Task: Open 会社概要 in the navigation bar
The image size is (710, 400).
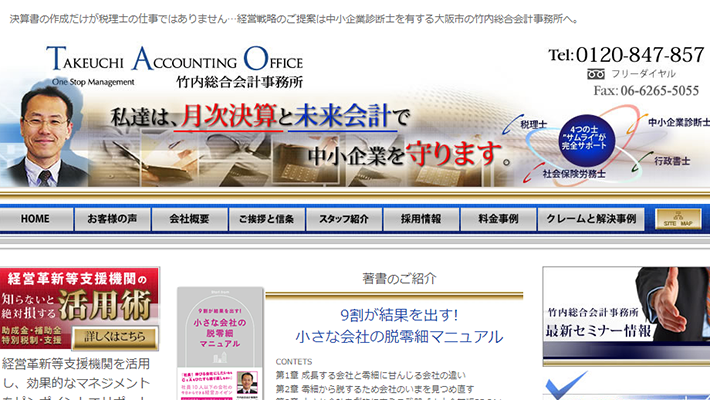Action: [x=189, y=219]
